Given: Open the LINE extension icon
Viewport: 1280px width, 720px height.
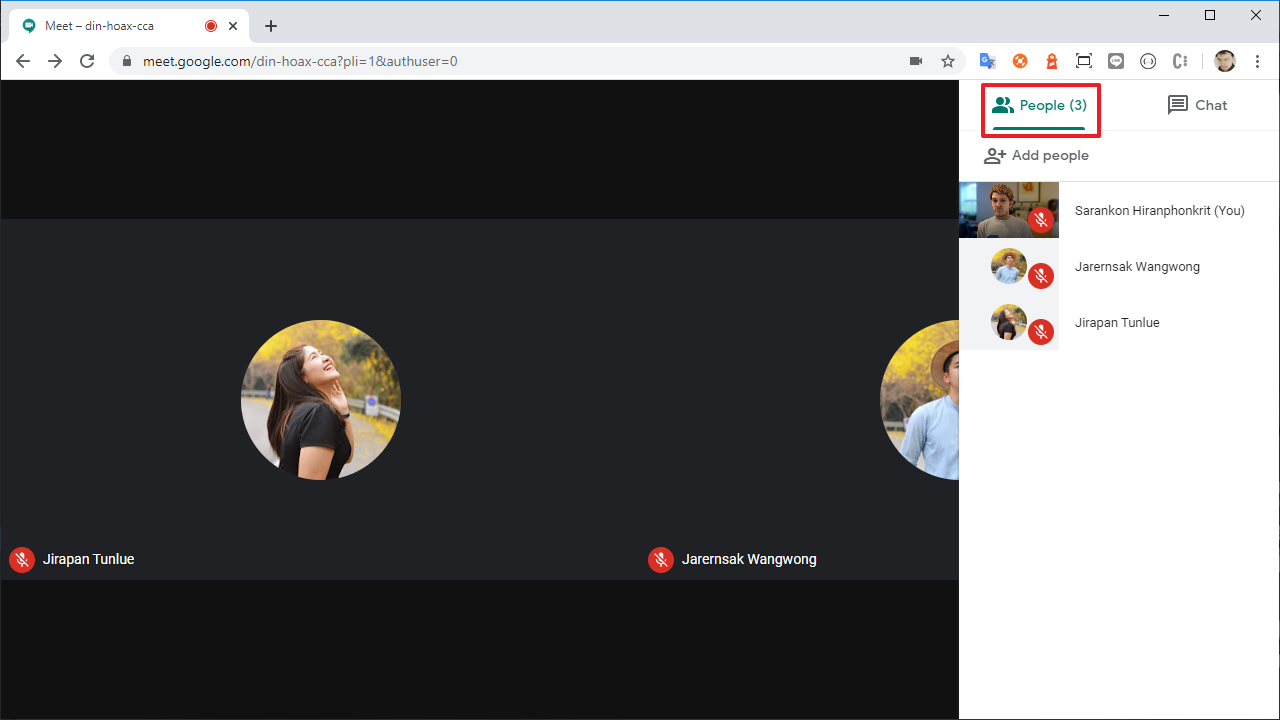Looking at the screenshot, I should click(1116, 61).
